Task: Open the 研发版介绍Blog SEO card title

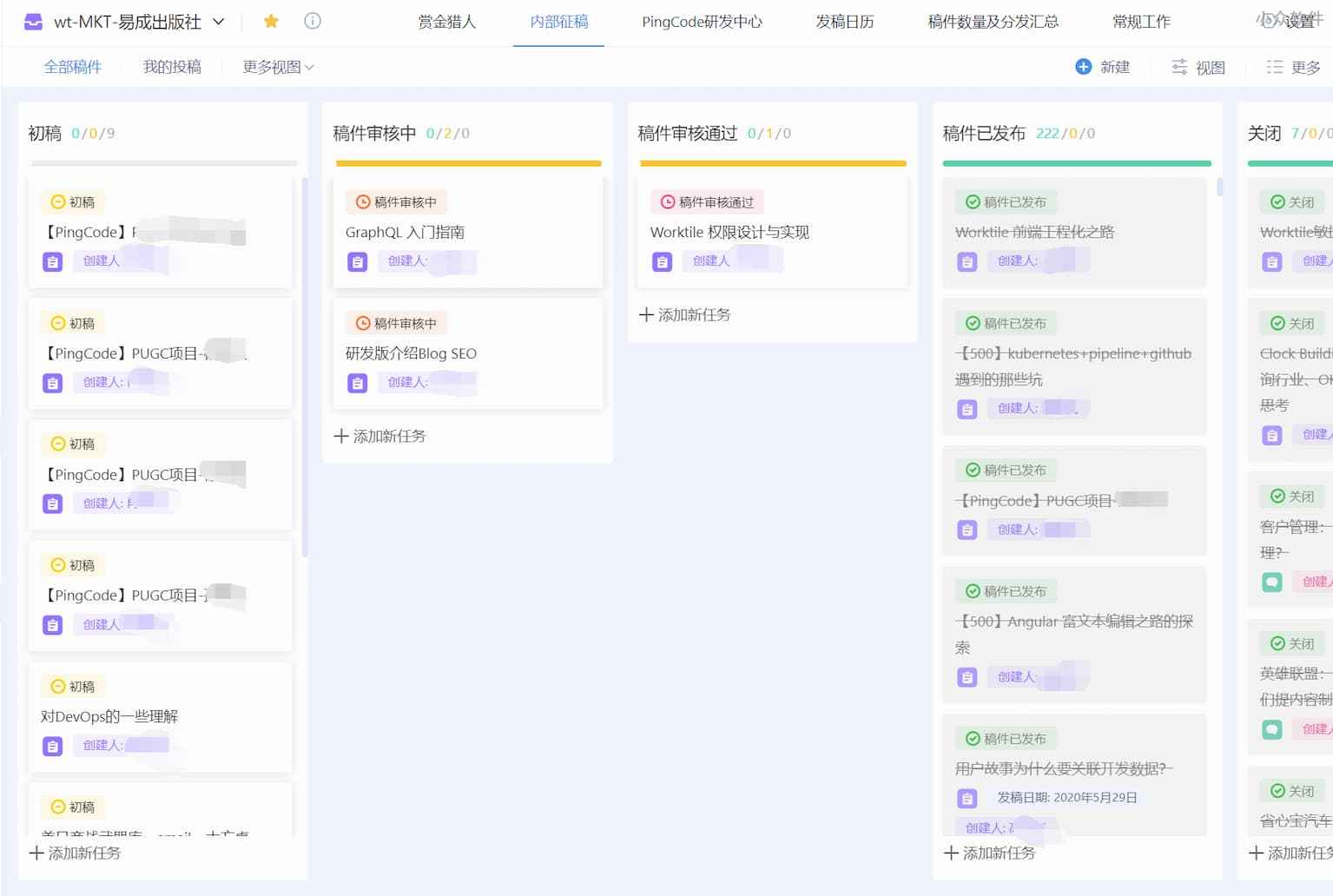Action: [x=411, y=353]
